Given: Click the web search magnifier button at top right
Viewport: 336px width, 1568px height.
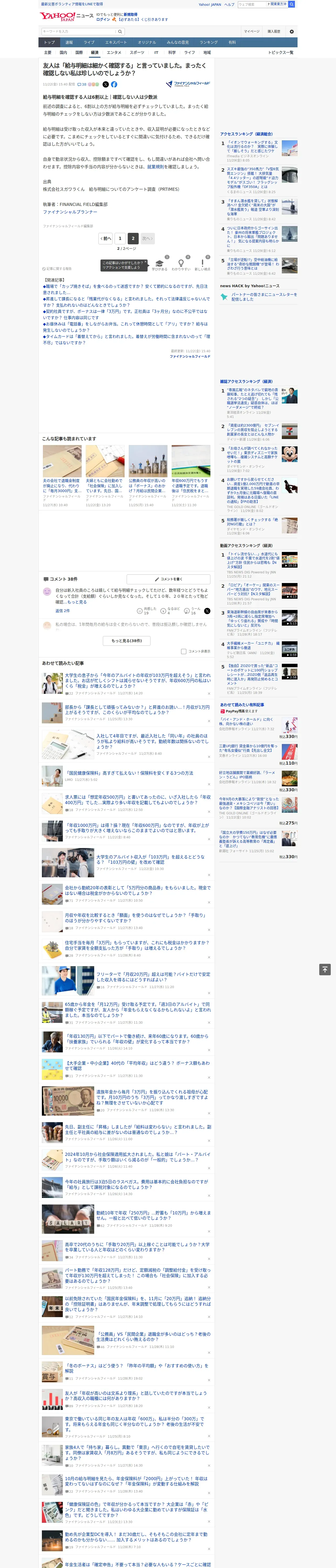Looking at the screenshot, I should (x=292, y=4).
